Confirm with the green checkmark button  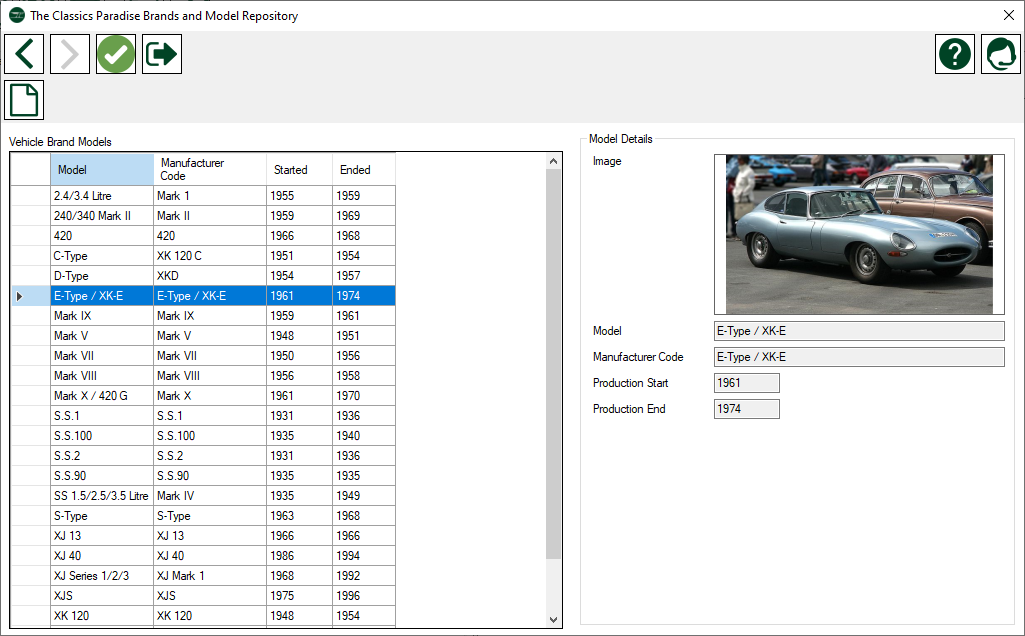click(116, 54)
